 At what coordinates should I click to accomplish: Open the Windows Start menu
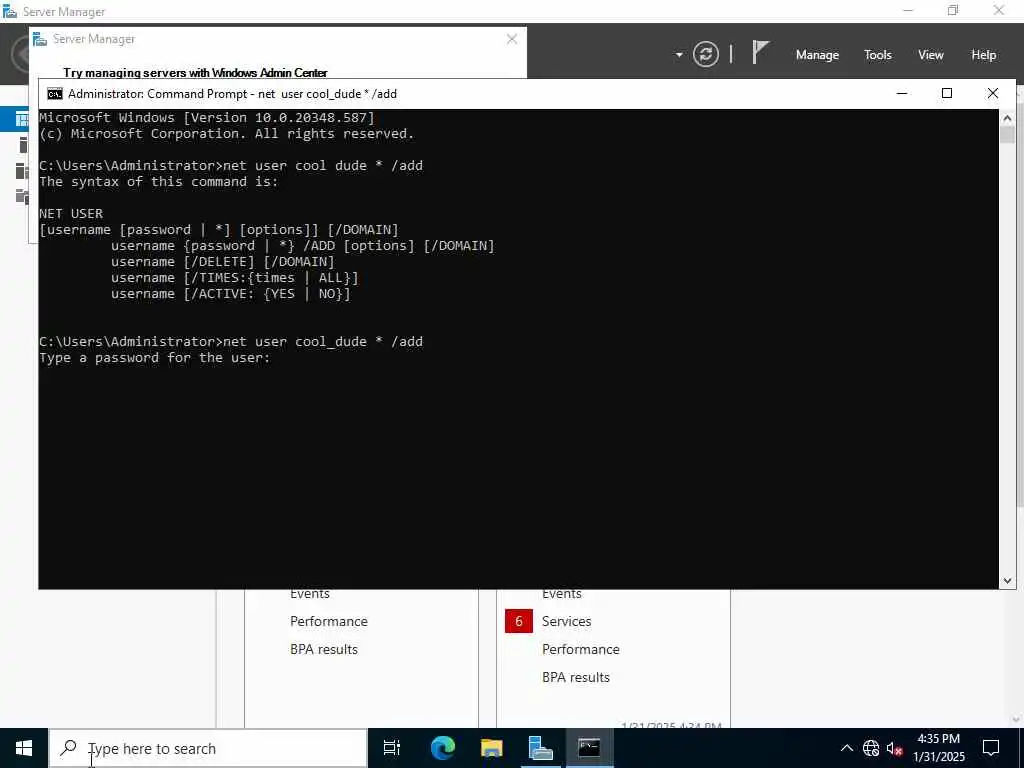24,748
